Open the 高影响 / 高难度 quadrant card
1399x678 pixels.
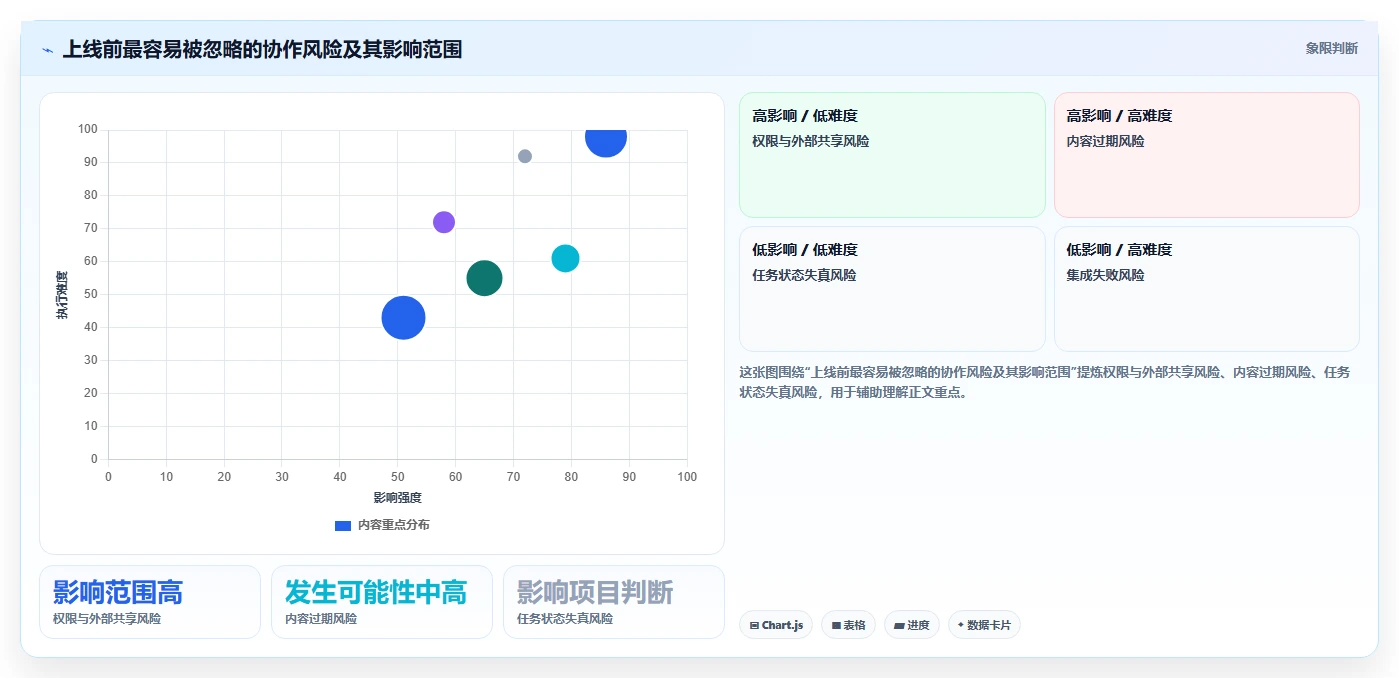1207,155
